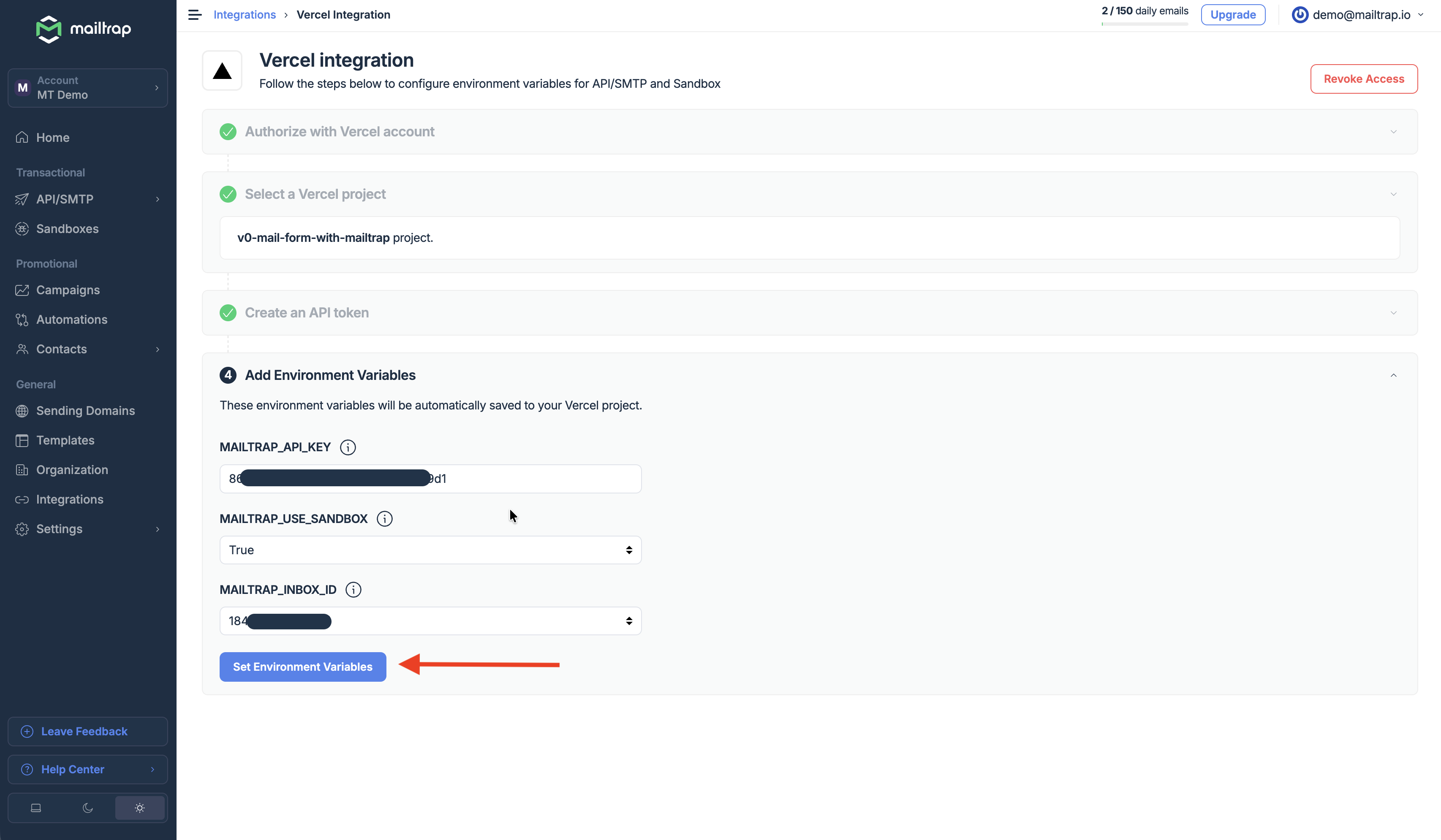Switch to light theme sun icon

(x=139, y=807)
